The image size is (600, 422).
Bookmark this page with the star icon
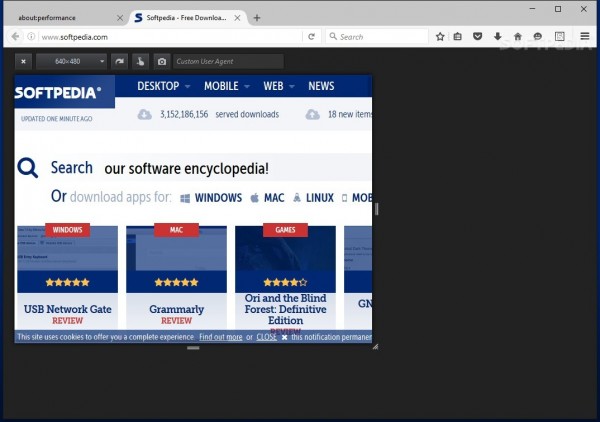click(x=440, y=37)
